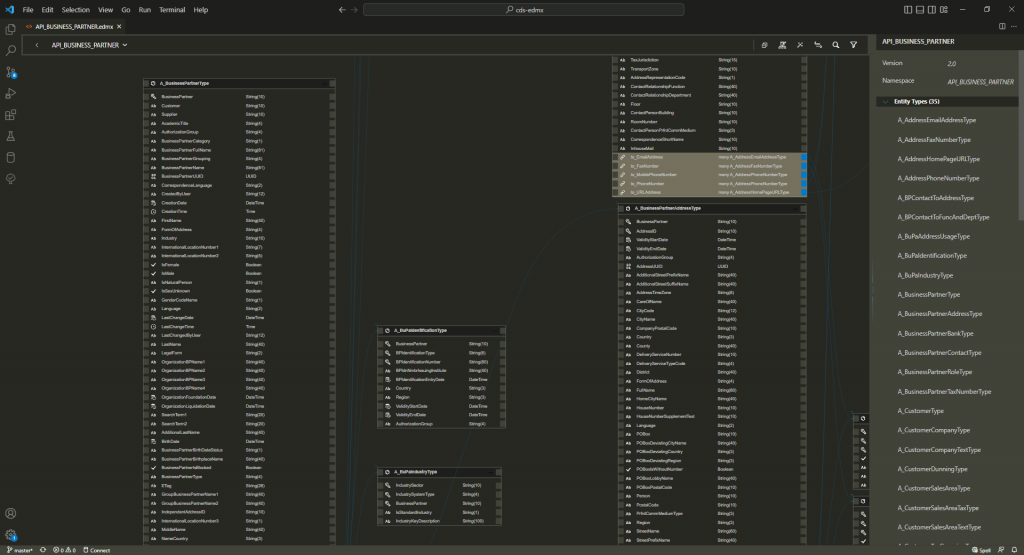Click the Synchronize Changes status bar icon
Screen dimensions: 1024x555
point(43,550)
